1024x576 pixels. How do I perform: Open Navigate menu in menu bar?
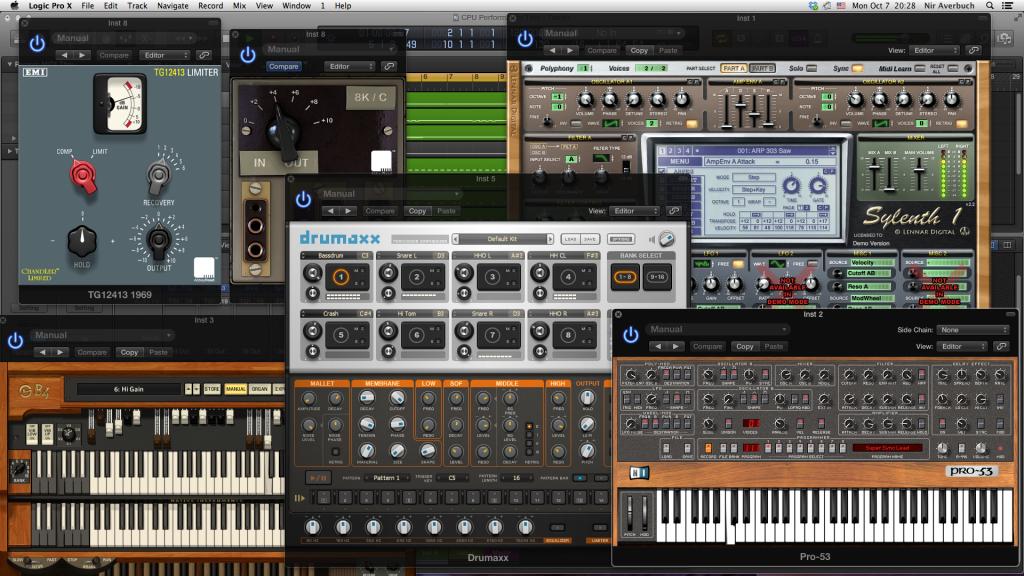(x=172, y=5)
